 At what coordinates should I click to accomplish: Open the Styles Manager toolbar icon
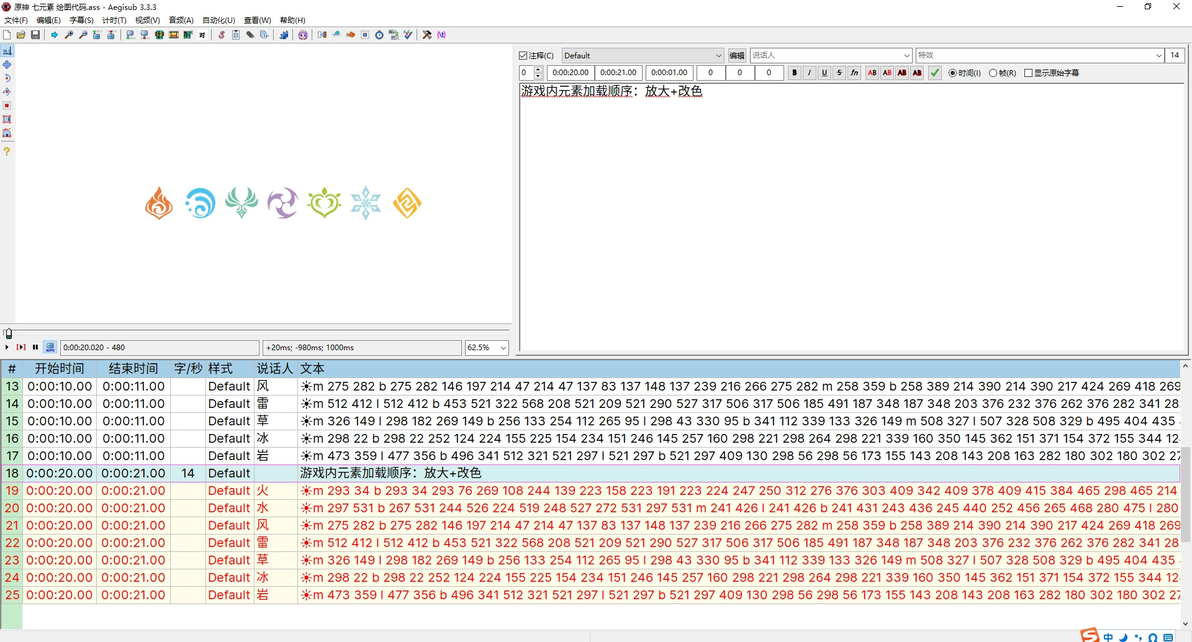click(221, 35)
